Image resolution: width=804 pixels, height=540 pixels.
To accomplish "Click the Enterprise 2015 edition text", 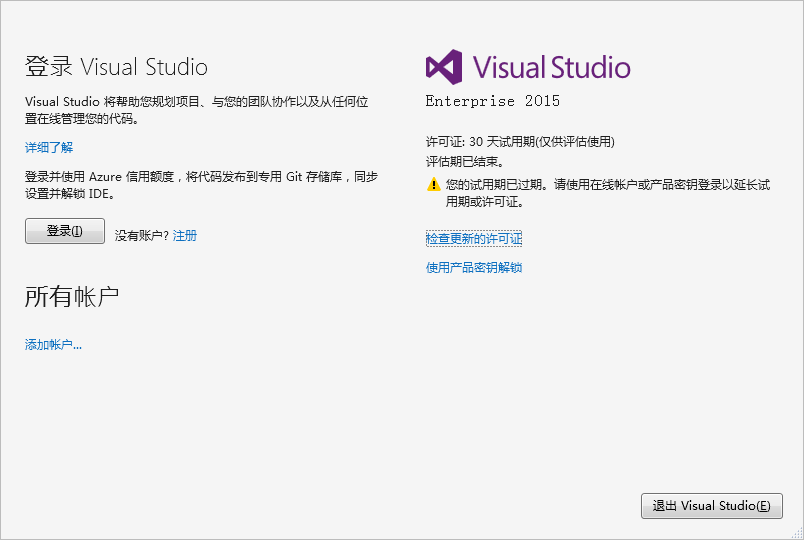I will pyautogui.click(x=492, y=101).
